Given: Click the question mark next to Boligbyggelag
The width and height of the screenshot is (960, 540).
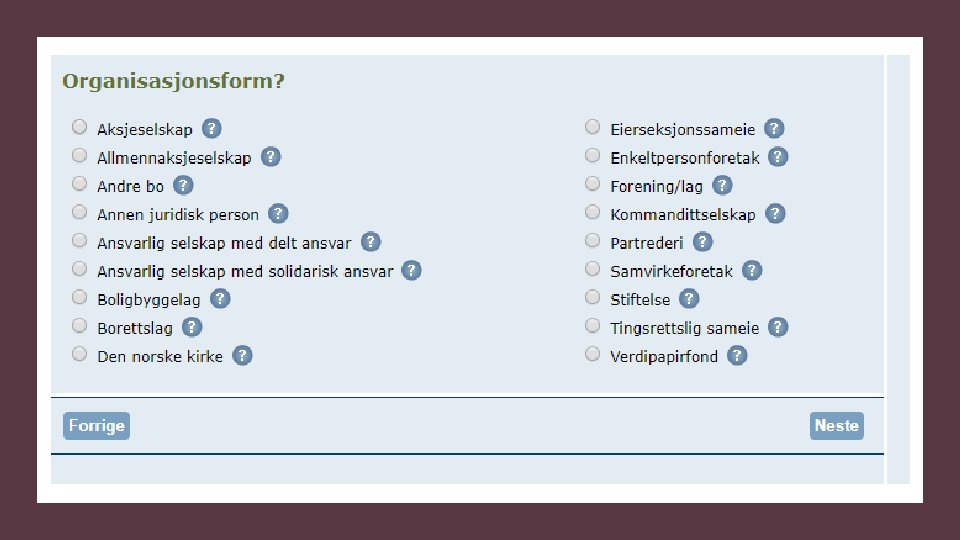Looking at the screenshot, I should point(220,299).
